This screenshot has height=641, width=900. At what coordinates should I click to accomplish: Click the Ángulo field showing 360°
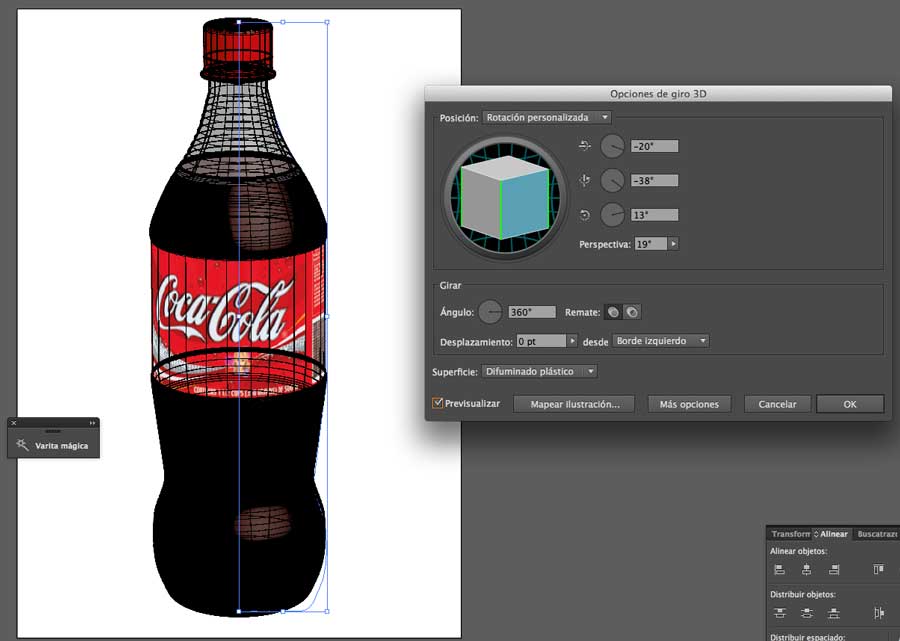click(532, 312)
